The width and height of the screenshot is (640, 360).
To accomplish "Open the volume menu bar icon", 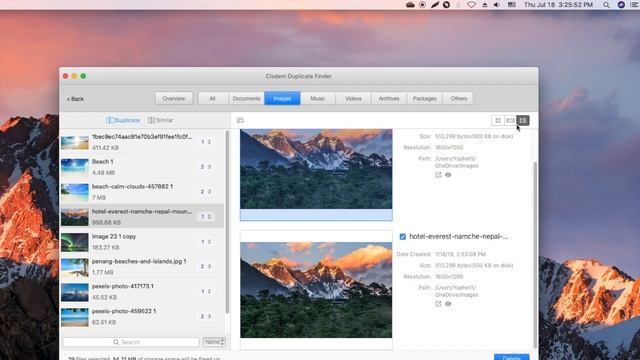I will click(x=497, y=5).
